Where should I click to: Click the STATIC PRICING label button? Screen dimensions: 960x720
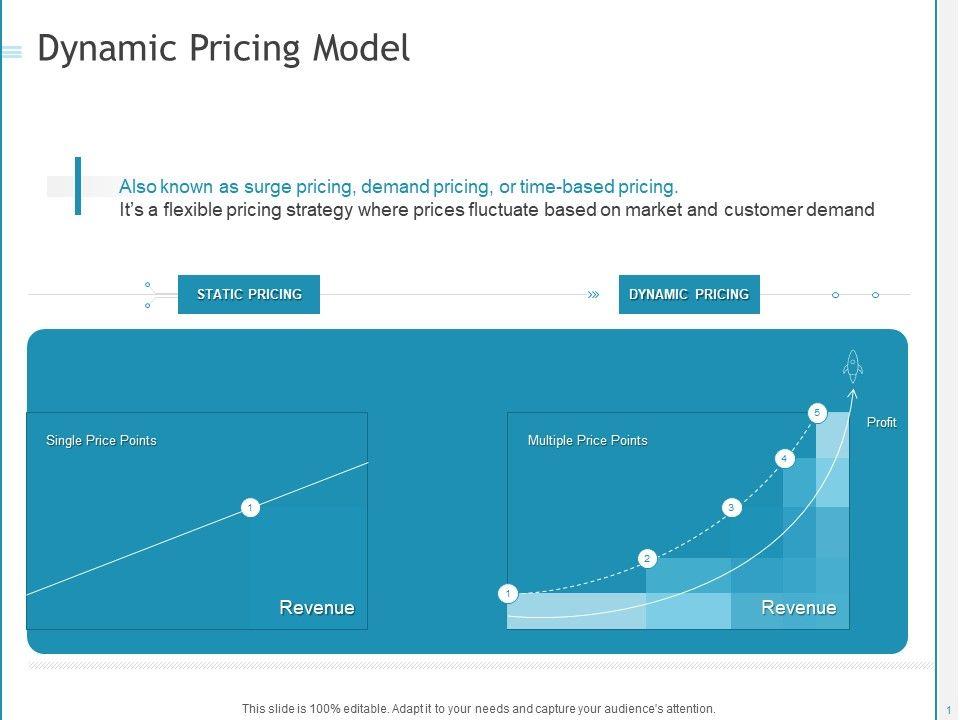[249, 295]
